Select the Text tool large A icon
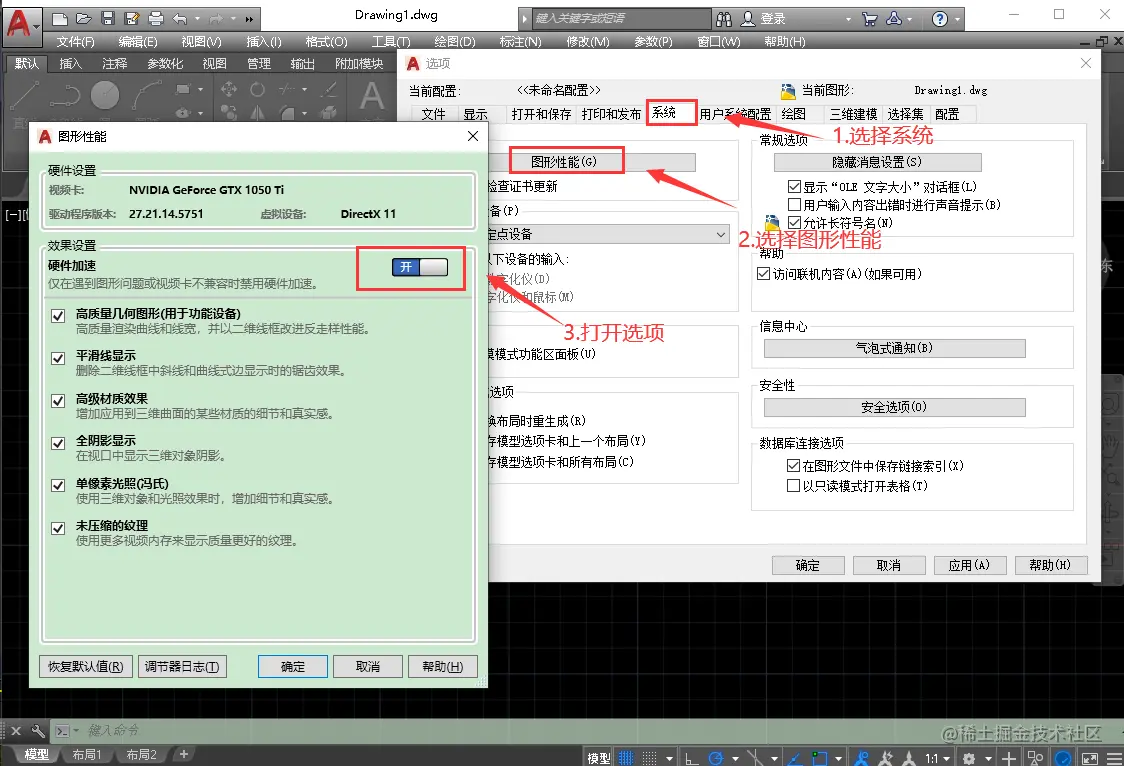The width and height of the screenshot is (1124, 766). [371, 95]
